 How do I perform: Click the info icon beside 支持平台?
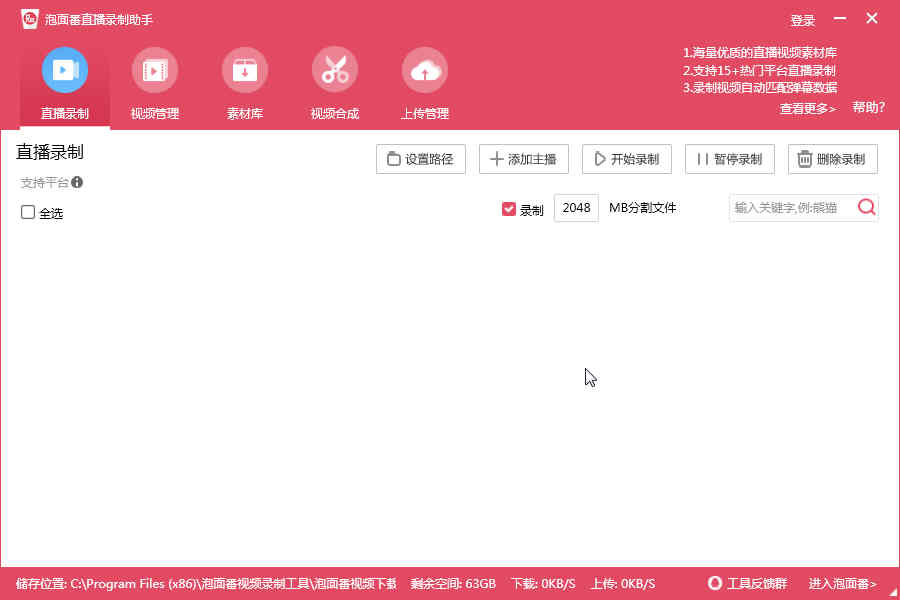pos(77,182)
